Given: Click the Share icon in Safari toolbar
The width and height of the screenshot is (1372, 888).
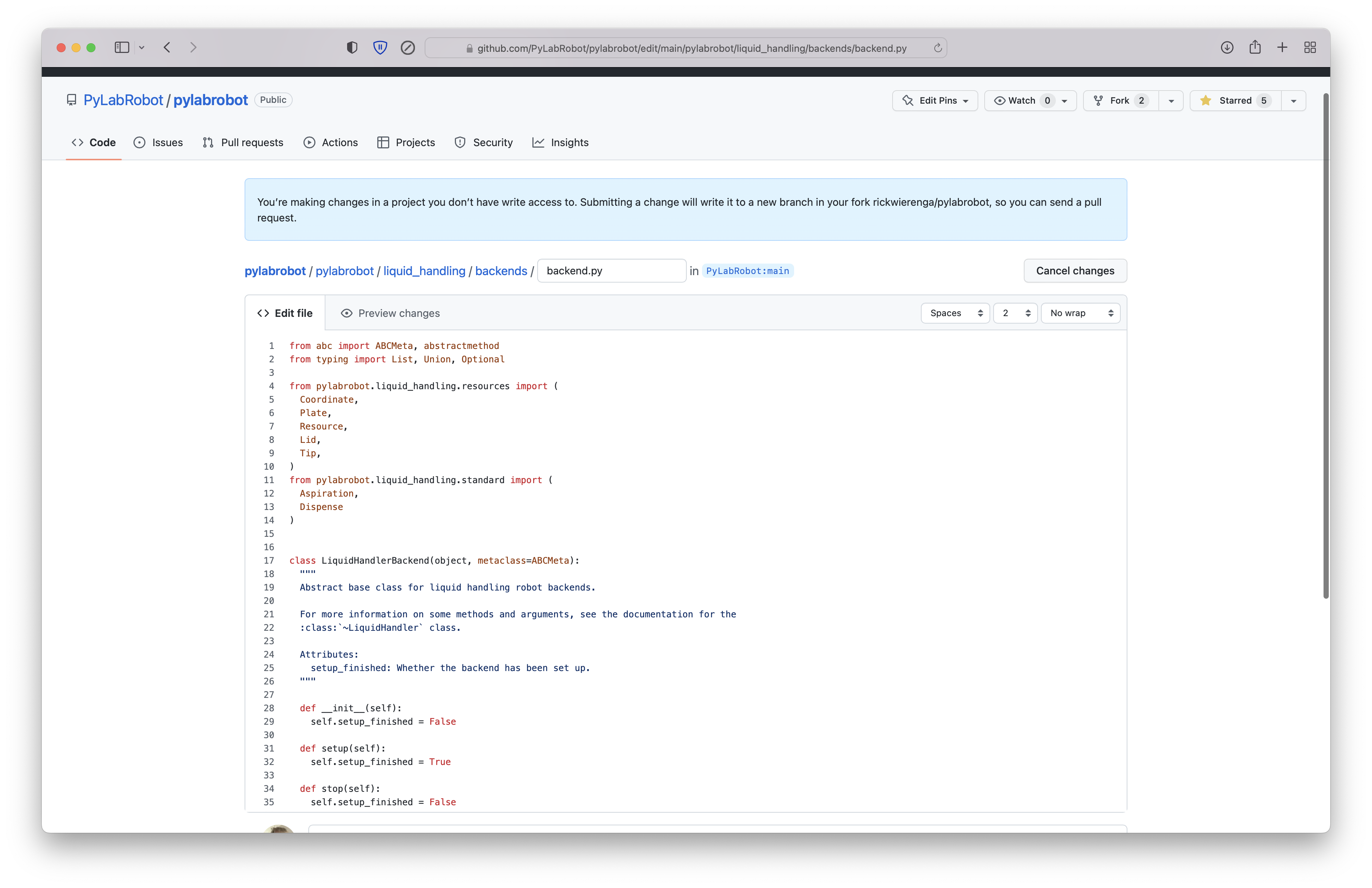Looking at the screenshot, I should (x=1255, y=47).
